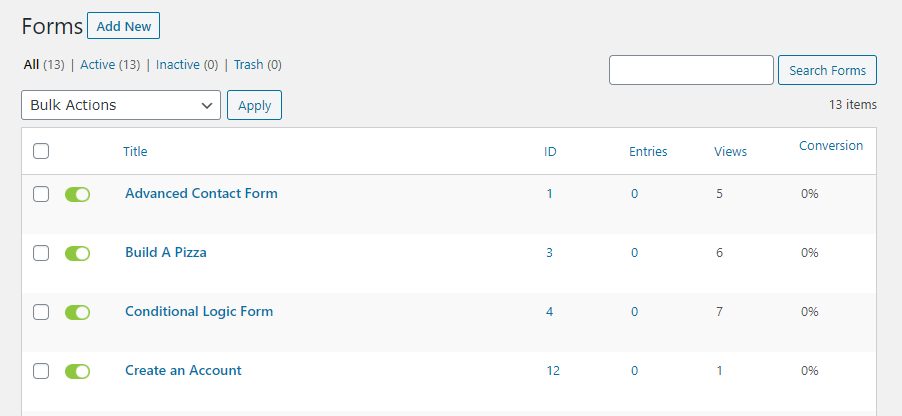Check the select-all checkbox in table header
The width and height of the screenshot is (902, 416).
coord(41,151)
